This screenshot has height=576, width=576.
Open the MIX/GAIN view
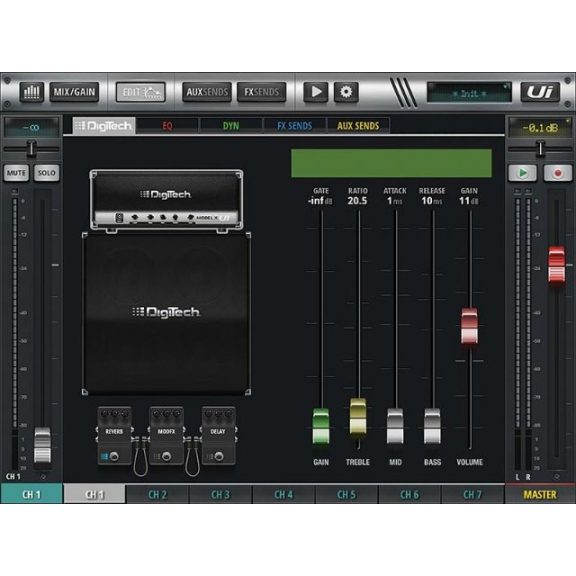(74, 92)
